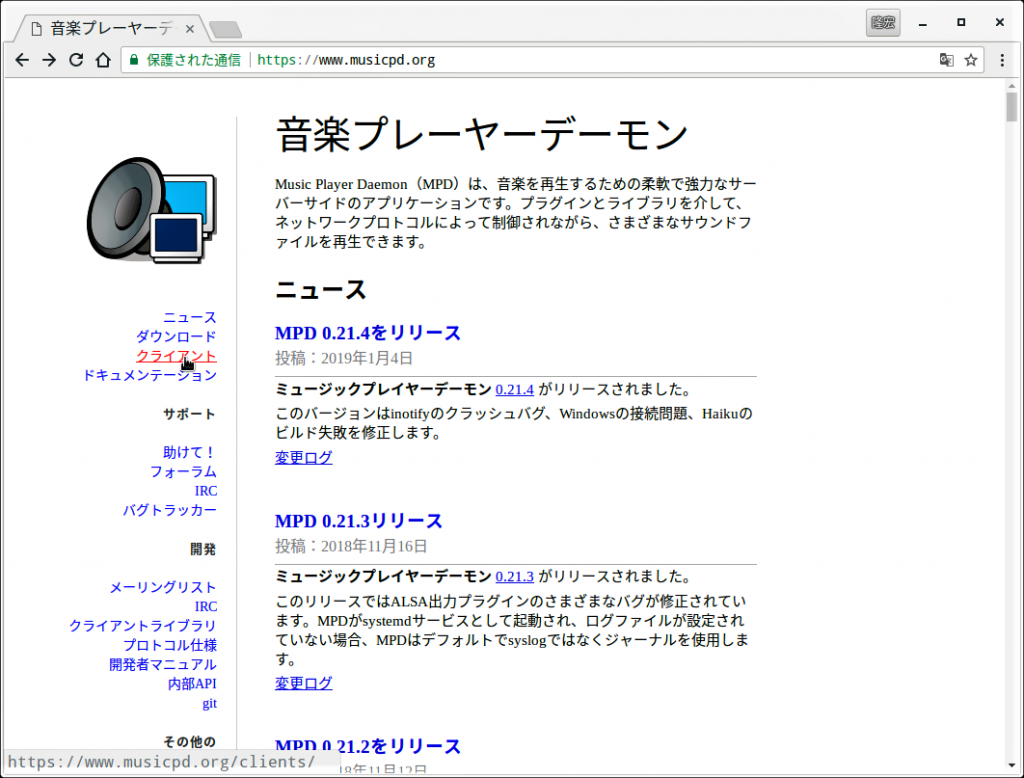Viewport: 1024px width, 778px height.
Task: Open the ニュース sidebar link
Action: point(189,317)
